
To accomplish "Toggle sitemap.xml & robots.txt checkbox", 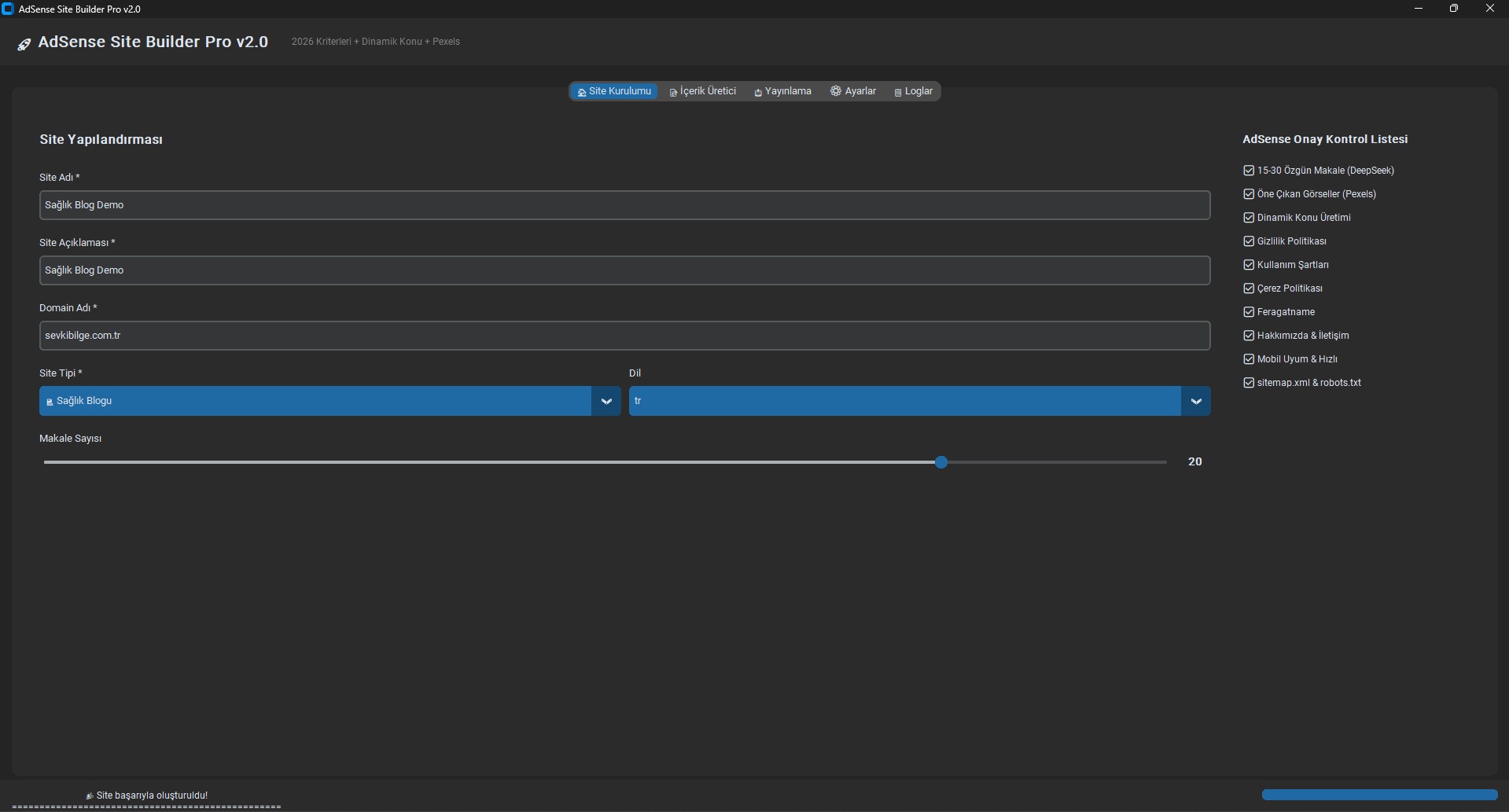I will click(1249, 383).
